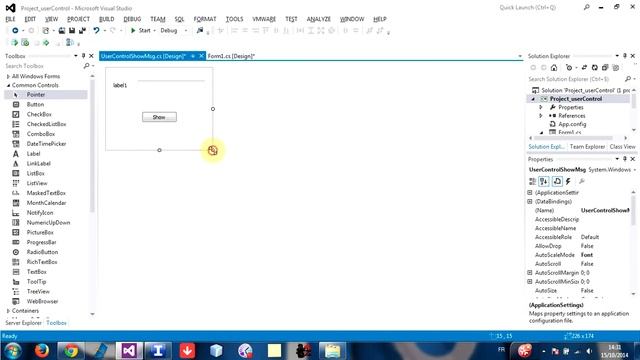Open the FILE menu

[10, 19]
